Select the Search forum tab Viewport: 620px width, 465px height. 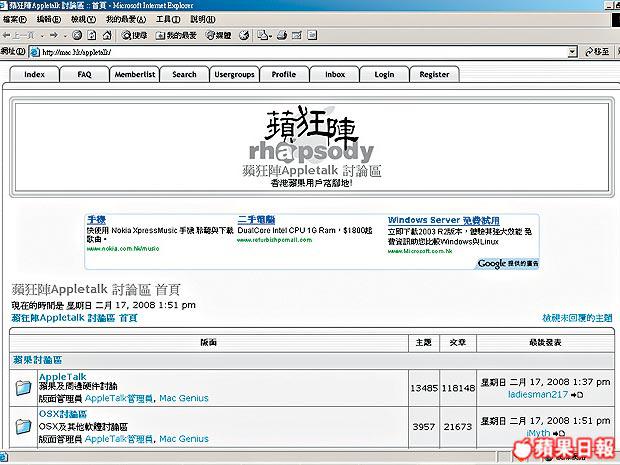pos(184,74)
